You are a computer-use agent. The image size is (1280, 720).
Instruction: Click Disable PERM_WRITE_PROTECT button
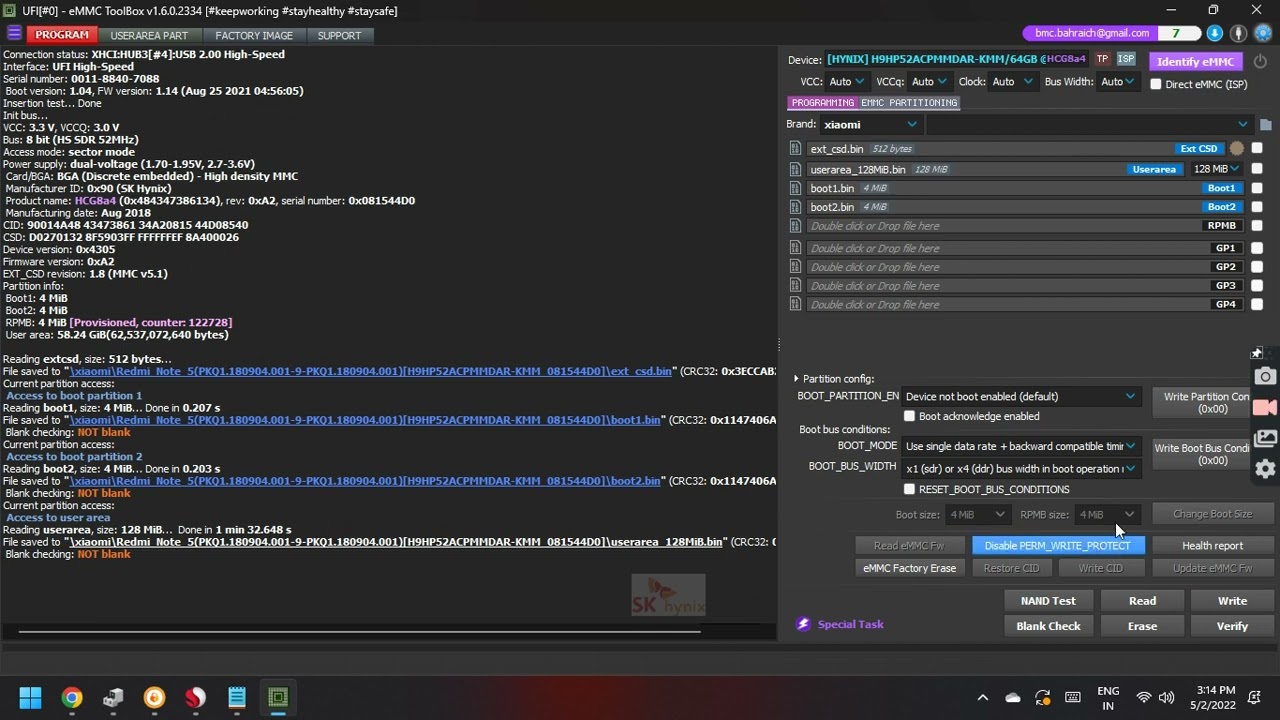1057,545
